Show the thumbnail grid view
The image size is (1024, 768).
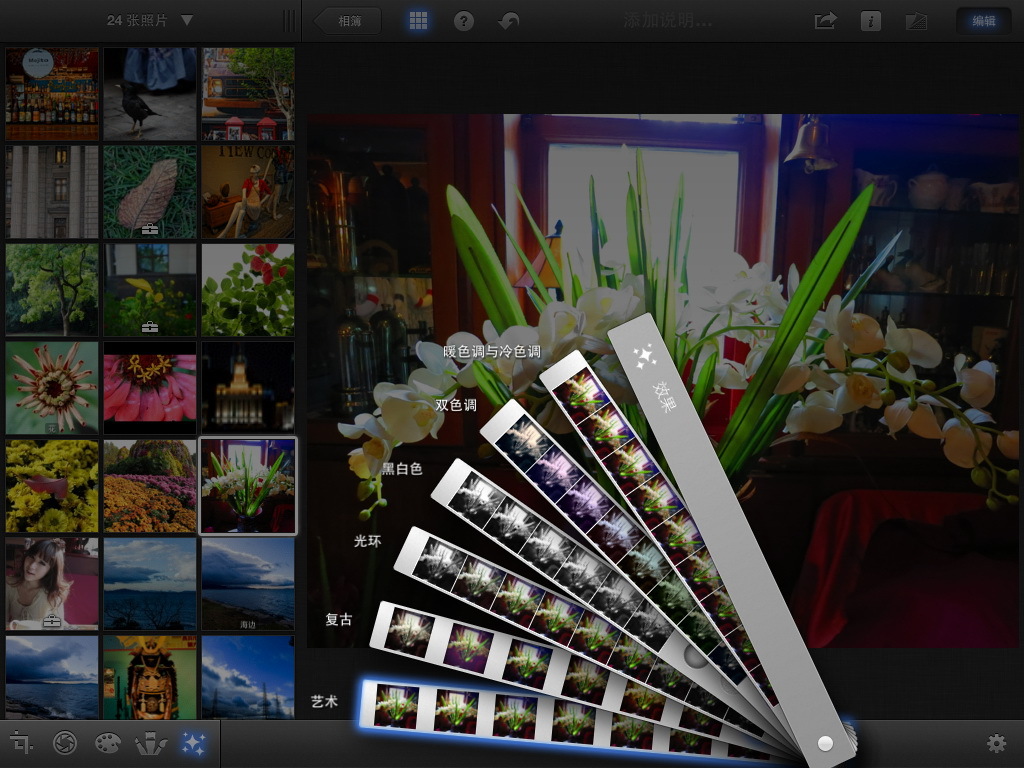click(x=418, y=21)
